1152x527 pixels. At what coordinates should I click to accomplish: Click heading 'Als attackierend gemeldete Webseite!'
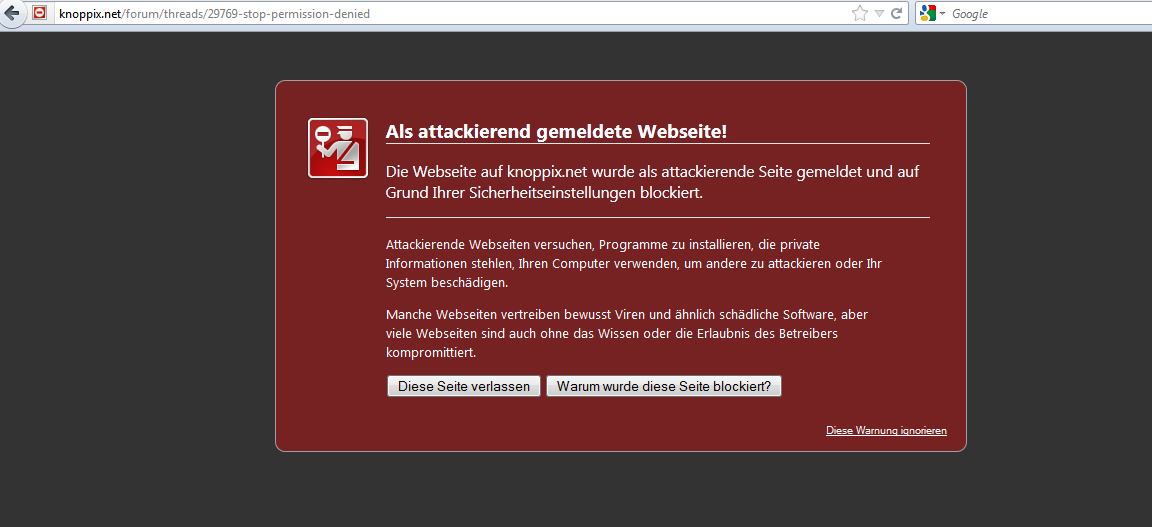[x=556, y=132]
